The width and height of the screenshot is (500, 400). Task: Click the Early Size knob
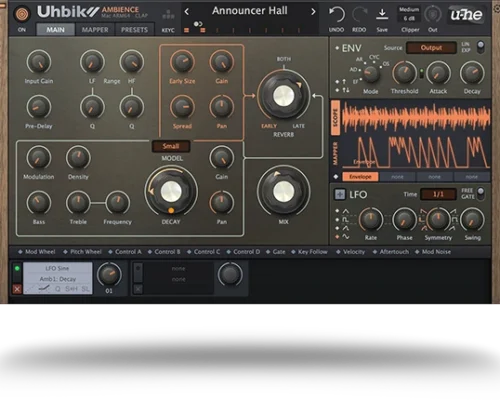click(x=182, y=62)
